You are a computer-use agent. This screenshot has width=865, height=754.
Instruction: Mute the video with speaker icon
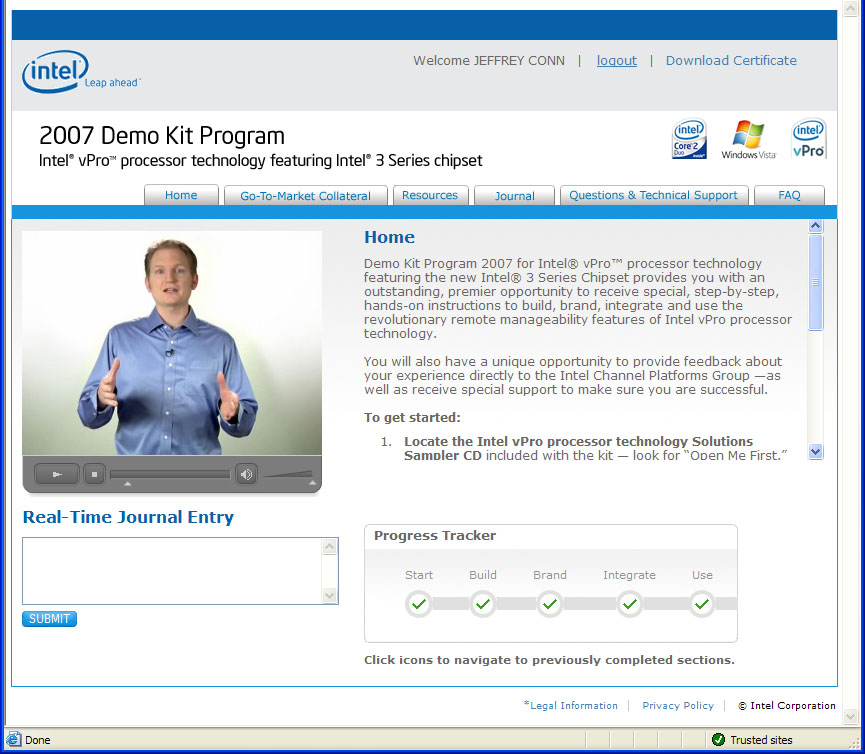246,474
